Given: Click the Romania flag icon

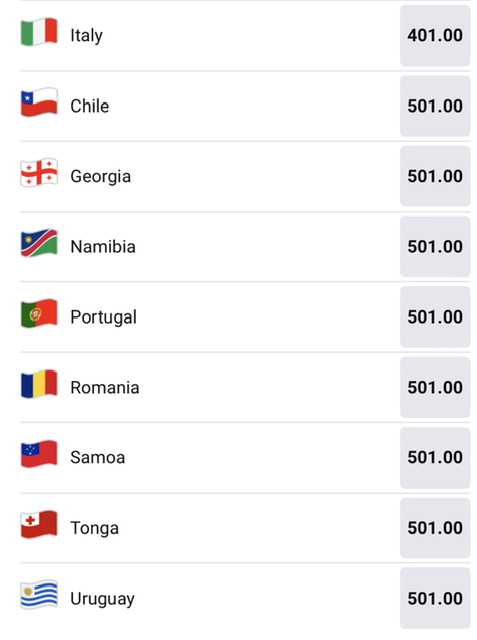Looking at the screenshot, I should [39, 384].
